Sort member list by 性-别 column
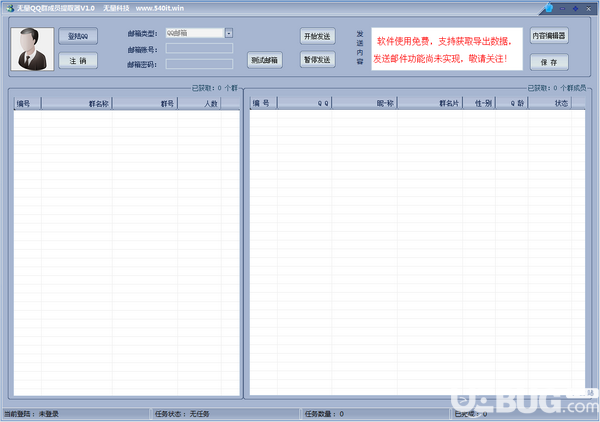This screenshot has width=600, height=422. (x=479, y=103)
